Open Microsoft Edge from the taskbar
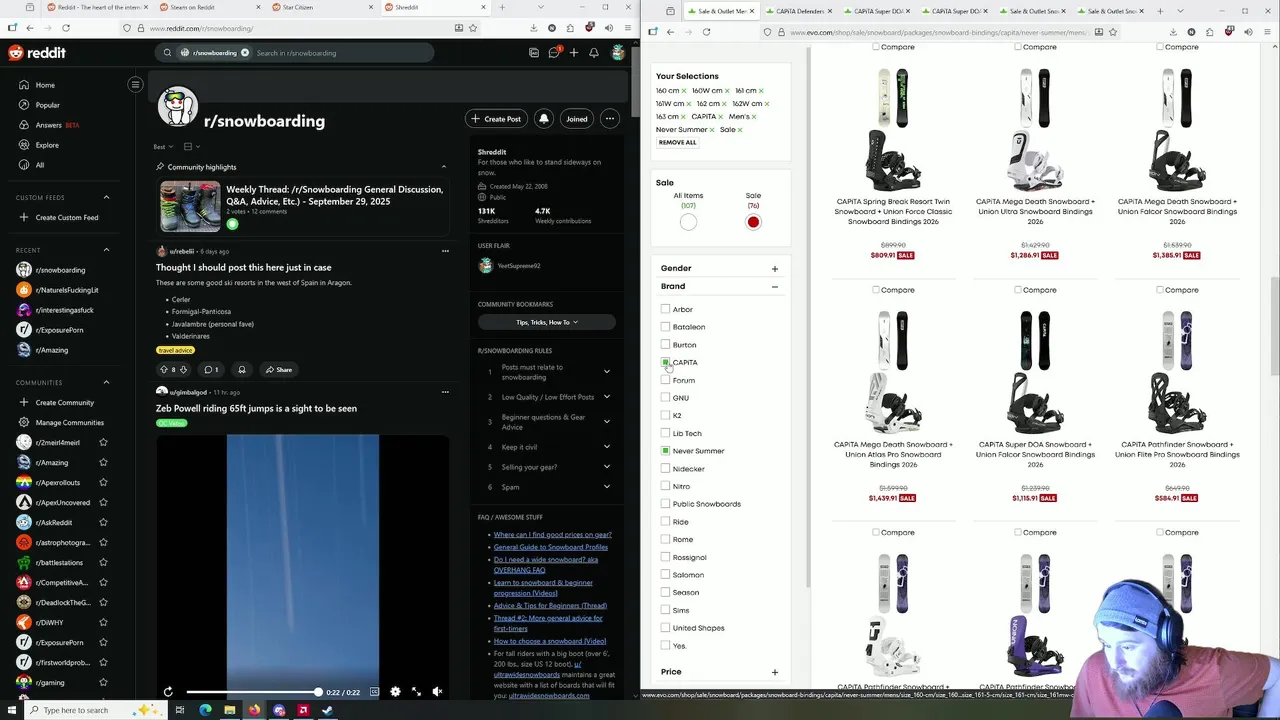 [205, 710]
